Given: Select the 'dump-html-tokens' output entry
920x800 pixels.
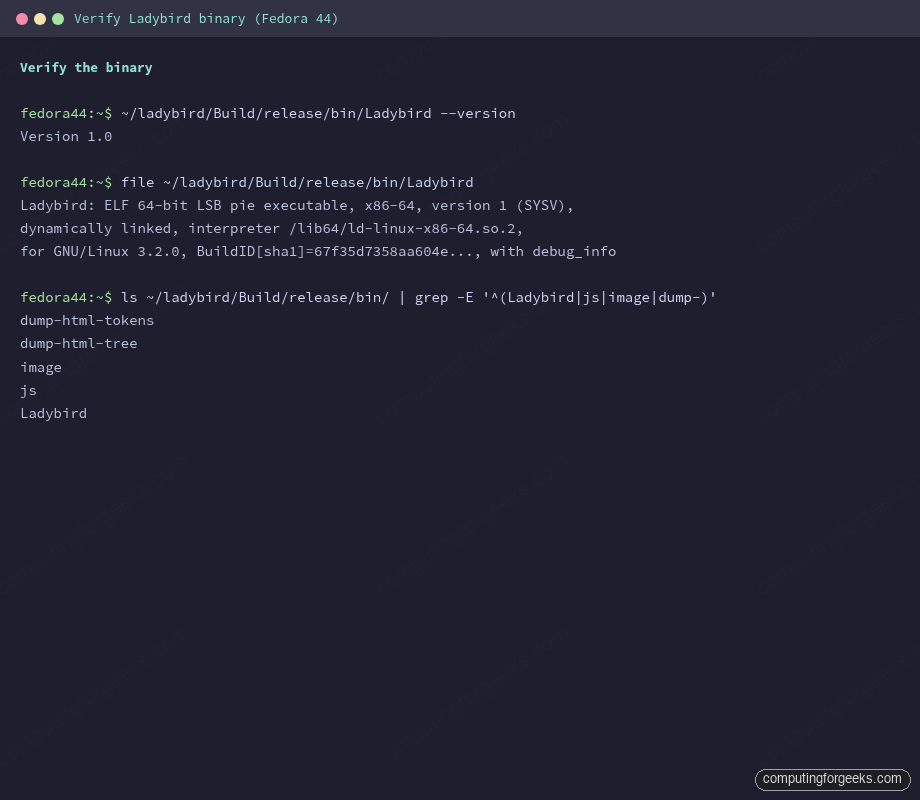Looking at the screenshot, I should tap(87, 320).
